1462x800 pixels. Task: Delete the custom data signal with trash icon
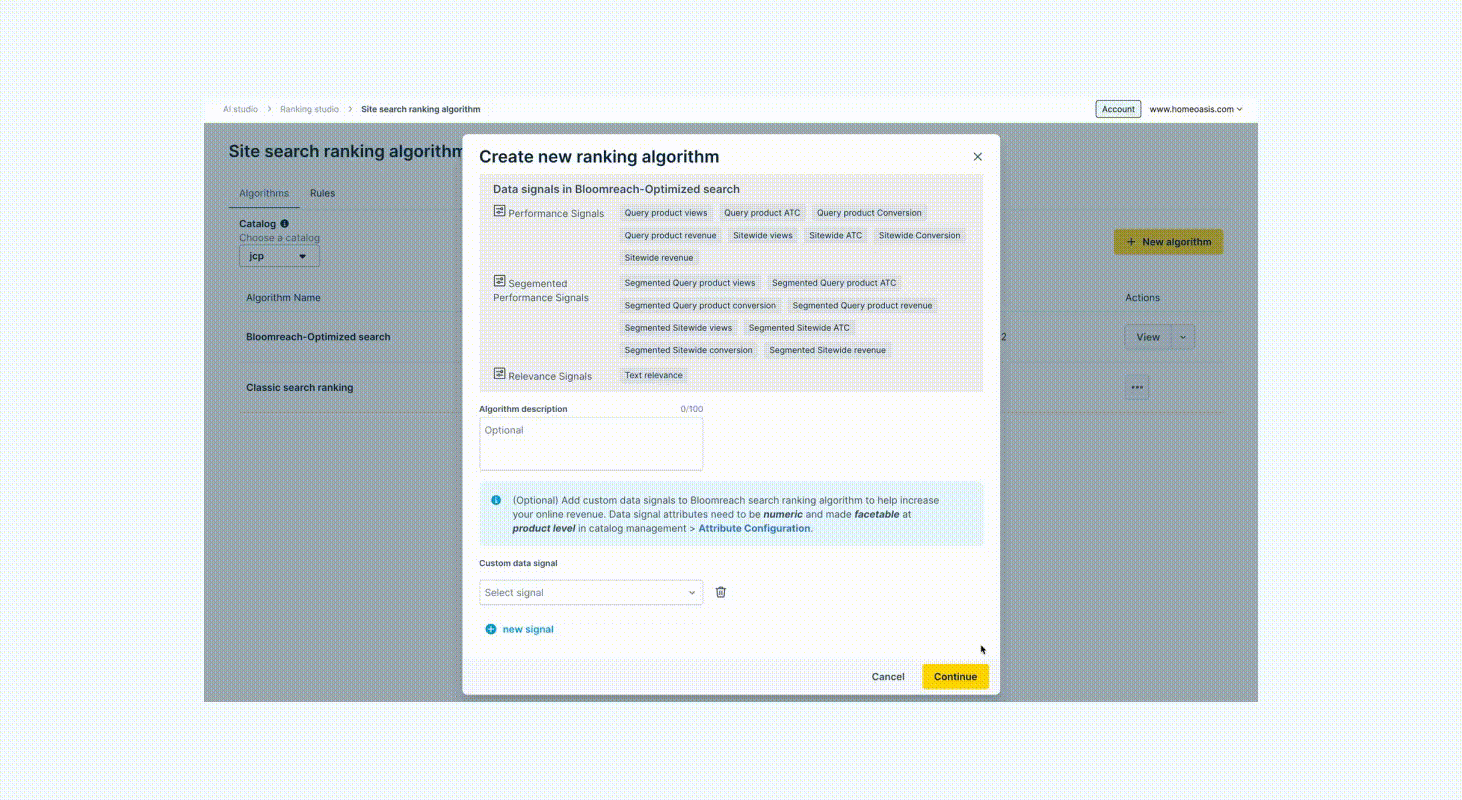[x=721, y=592]
